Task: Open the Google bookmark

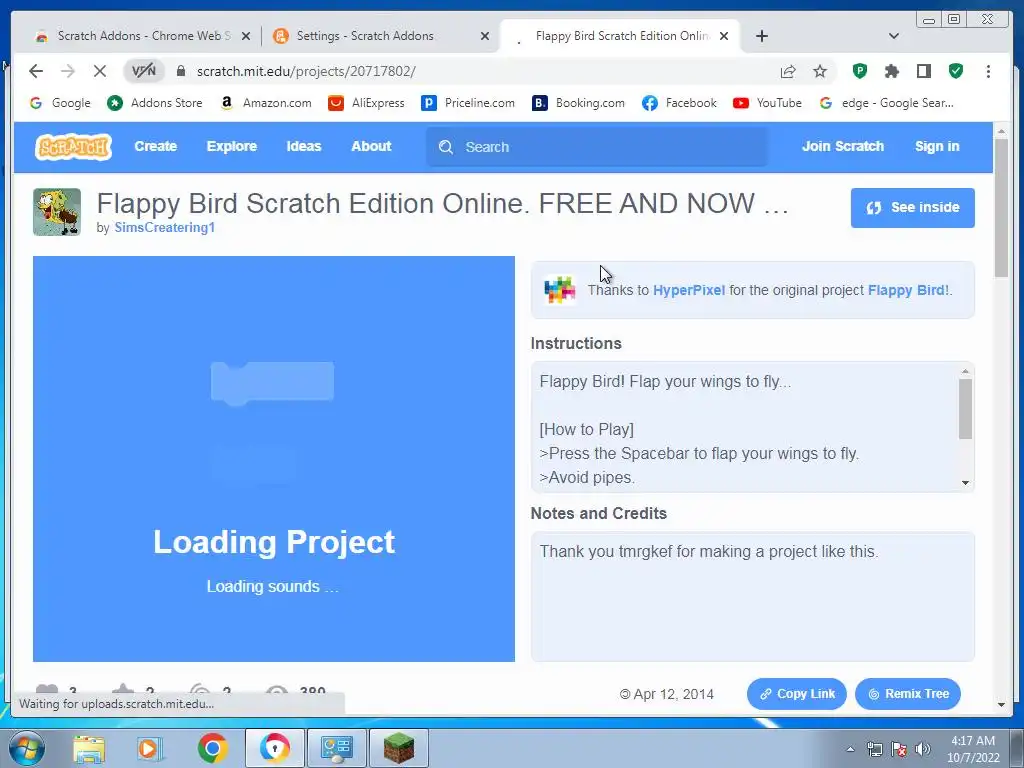Action: [60, 103]
